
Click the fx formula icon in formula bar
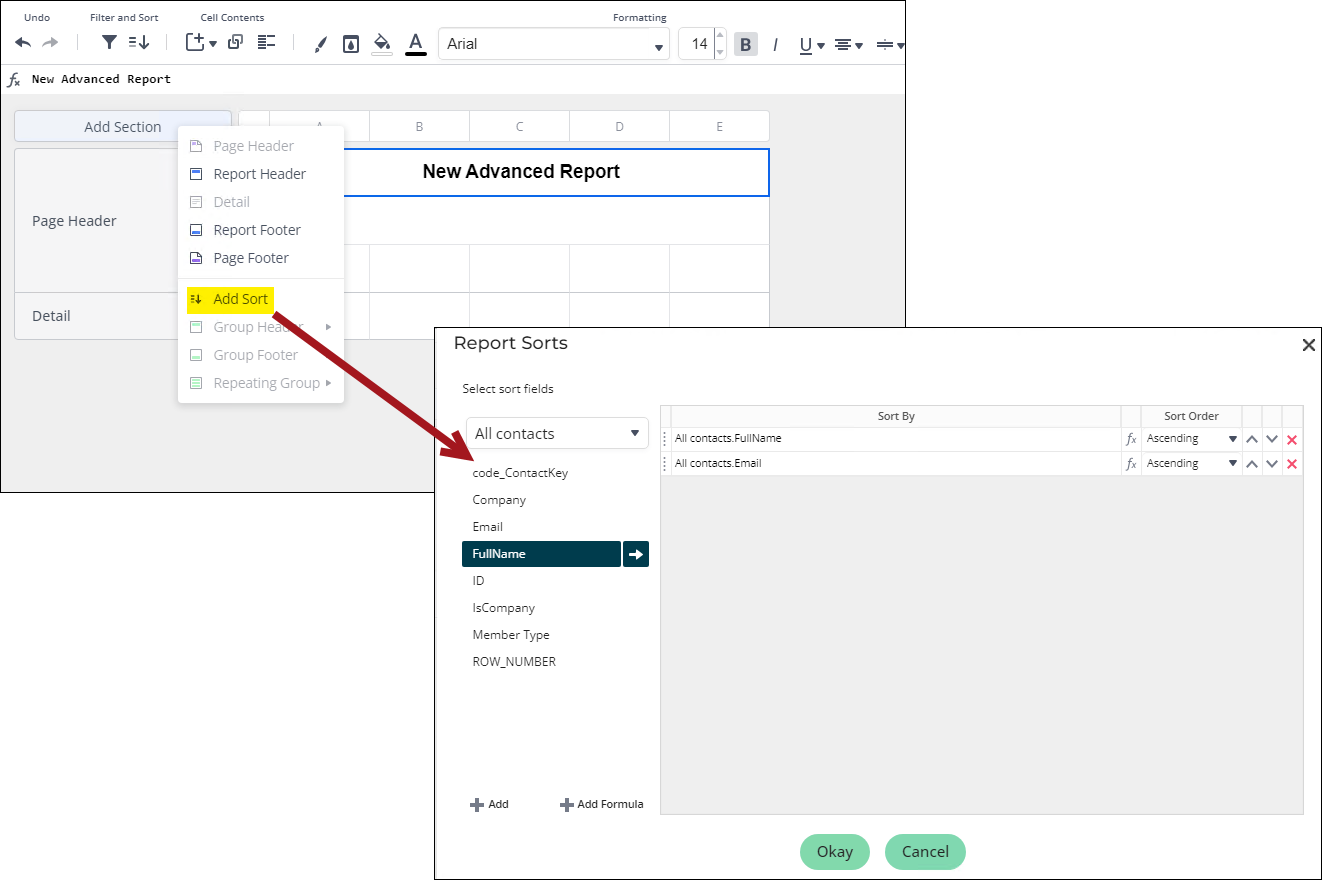[x=14, y=80]
